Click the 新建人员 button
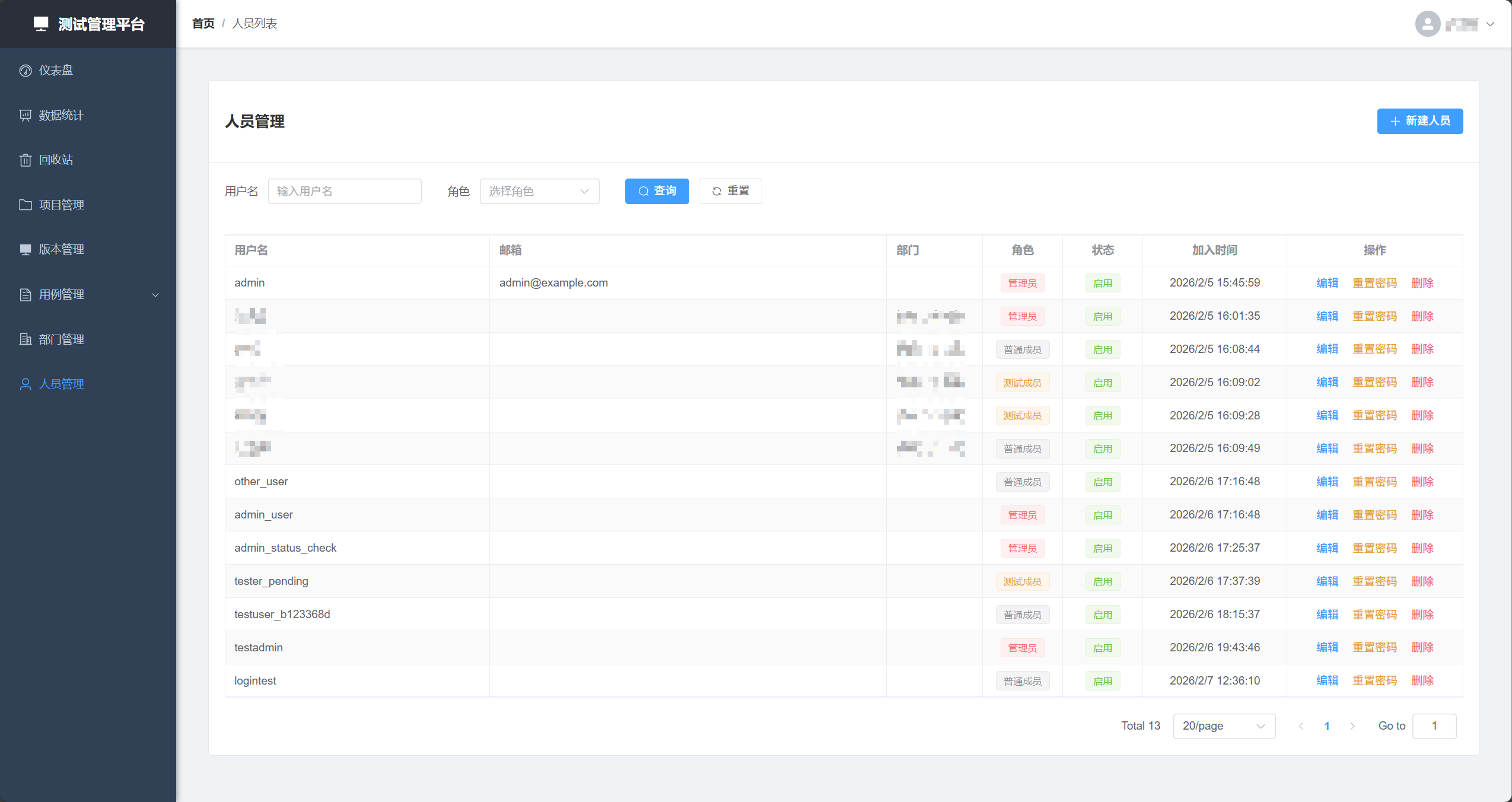This screenshot has width=1512, height=802. (x=1419, y=121)
